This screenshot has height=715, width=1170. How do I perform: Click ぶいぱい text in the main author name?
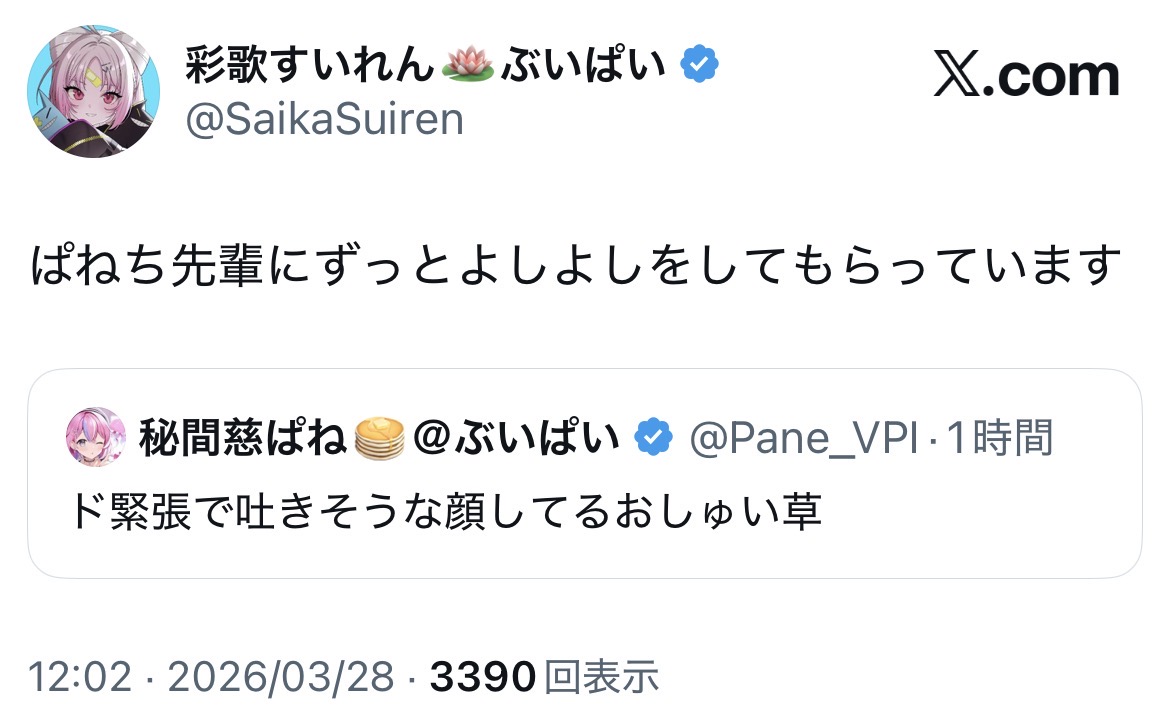pyautogui.click(x=582, y=67)
